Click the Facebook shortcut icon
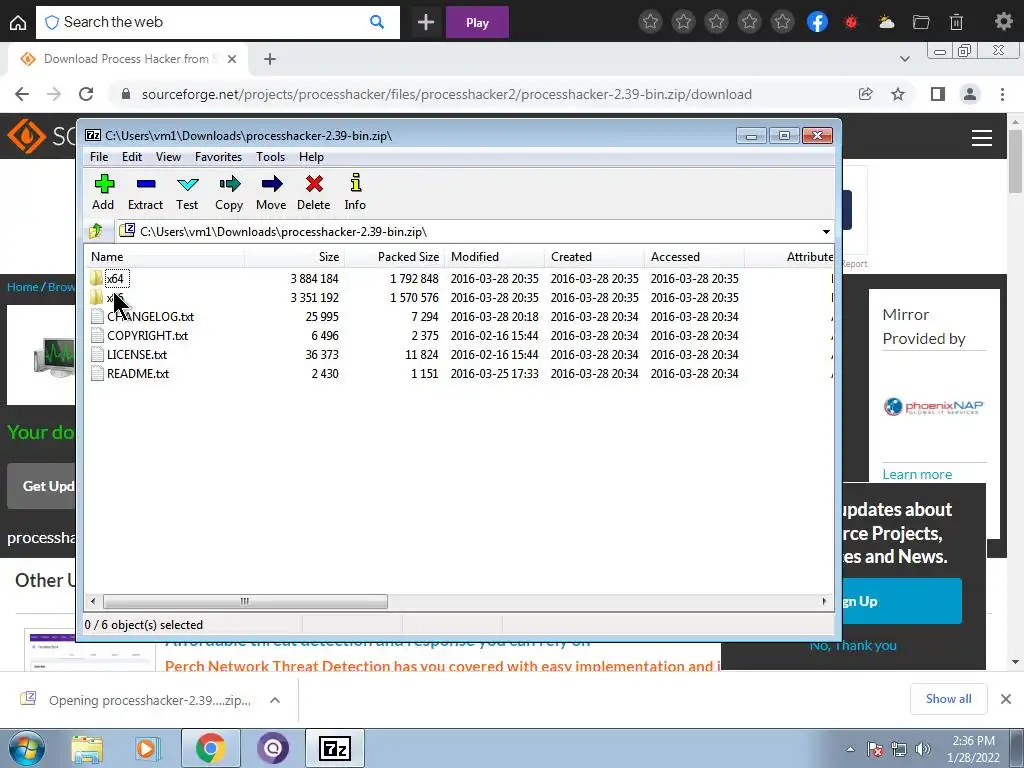The width and height of the screenshot is (1024, 768). (817, 22)
